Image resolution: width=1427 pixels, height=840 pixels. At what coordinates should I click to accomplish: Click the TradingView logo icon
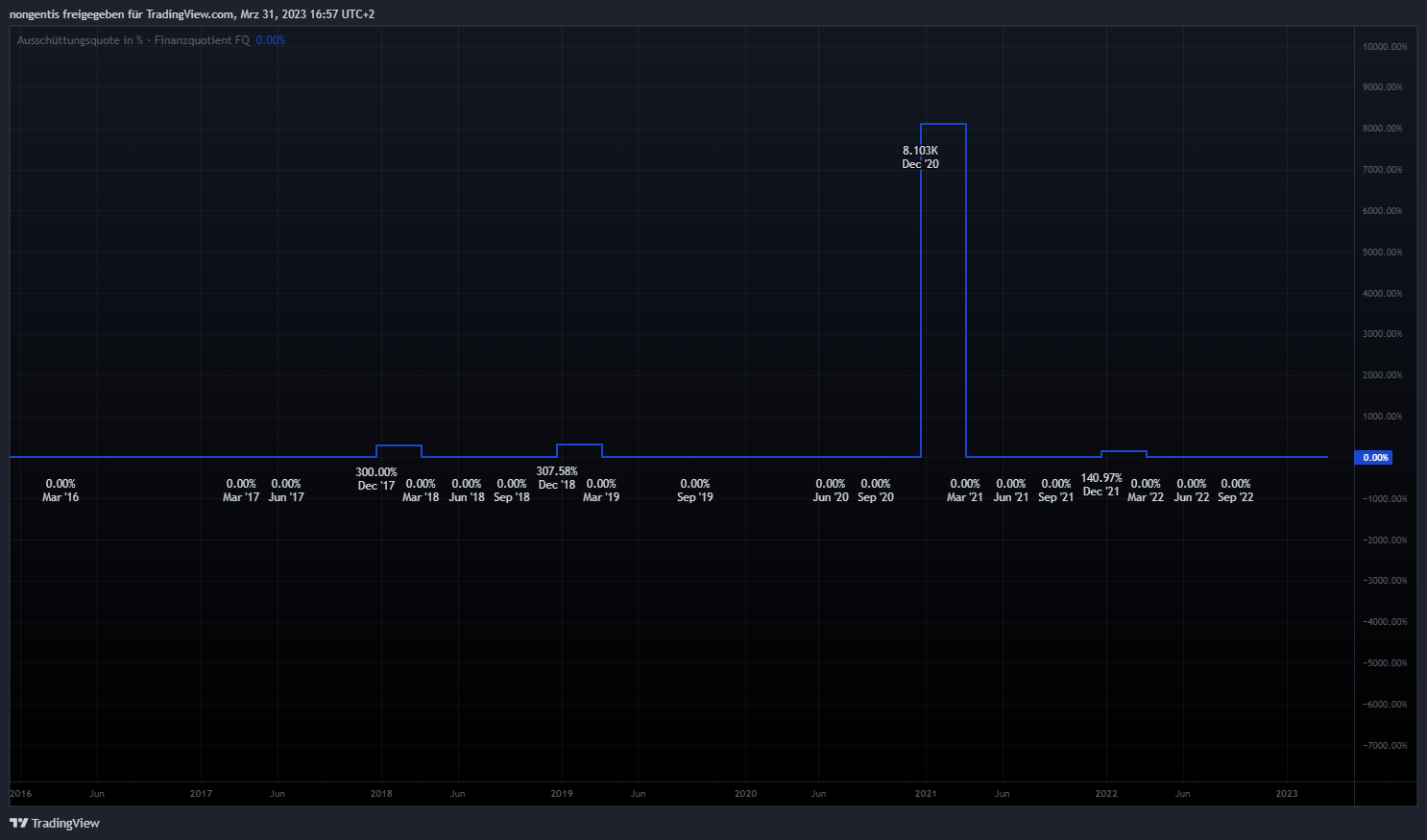point(18,823)
